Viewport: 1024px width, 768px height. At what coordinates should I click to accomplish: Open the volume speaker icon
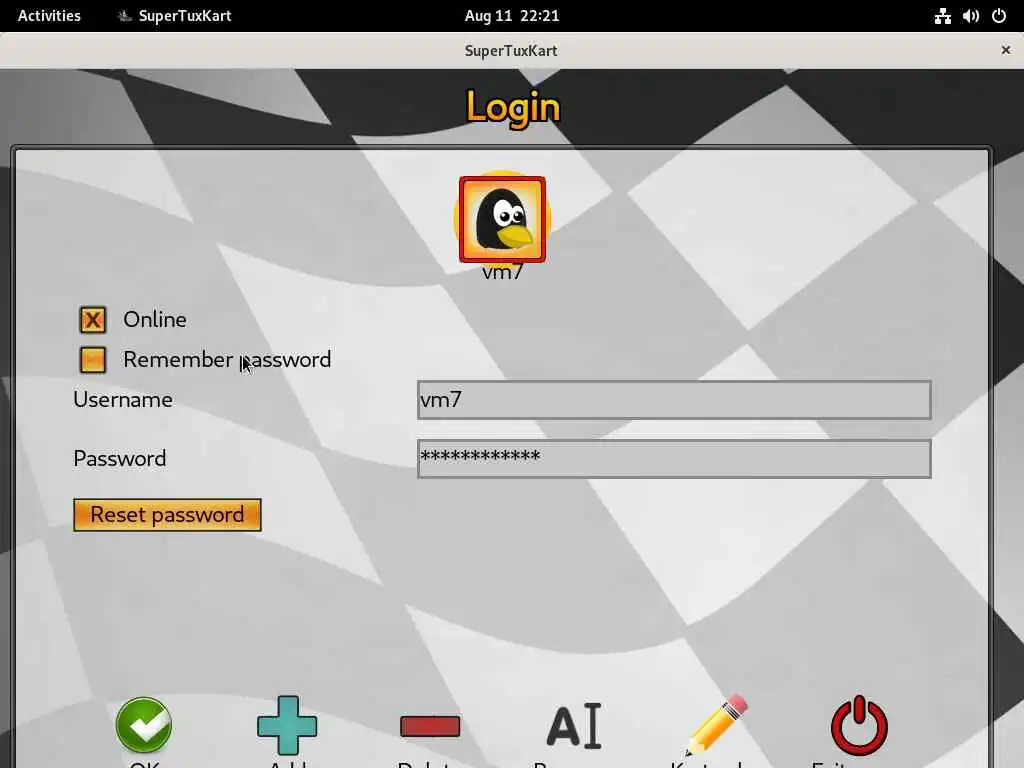(x=970, y=16)
